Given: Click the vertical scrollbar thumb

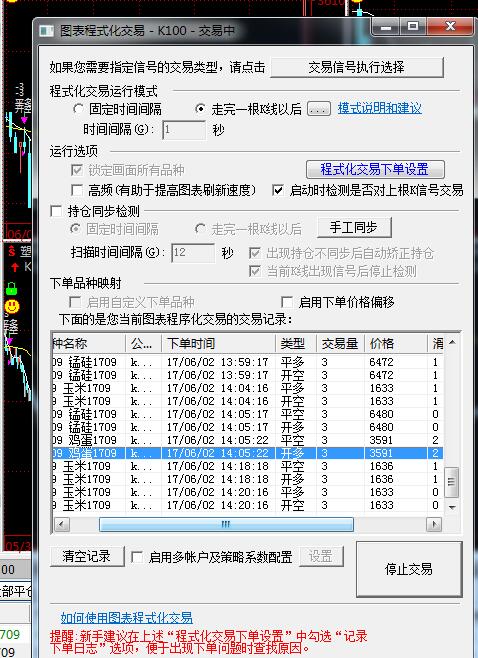Looking at the screenshot, I should 452,482.
